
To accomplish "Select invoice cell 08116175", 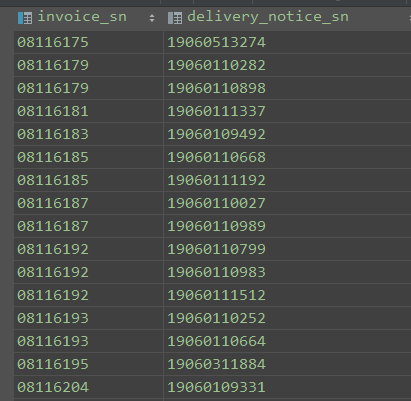I will pyautogui.click(x=89, y=42).
